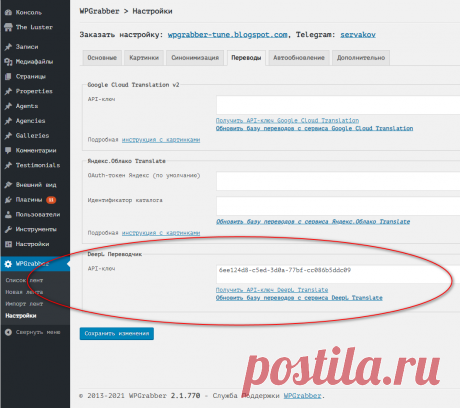Click Свернуть меню label

tap(38, 332)
